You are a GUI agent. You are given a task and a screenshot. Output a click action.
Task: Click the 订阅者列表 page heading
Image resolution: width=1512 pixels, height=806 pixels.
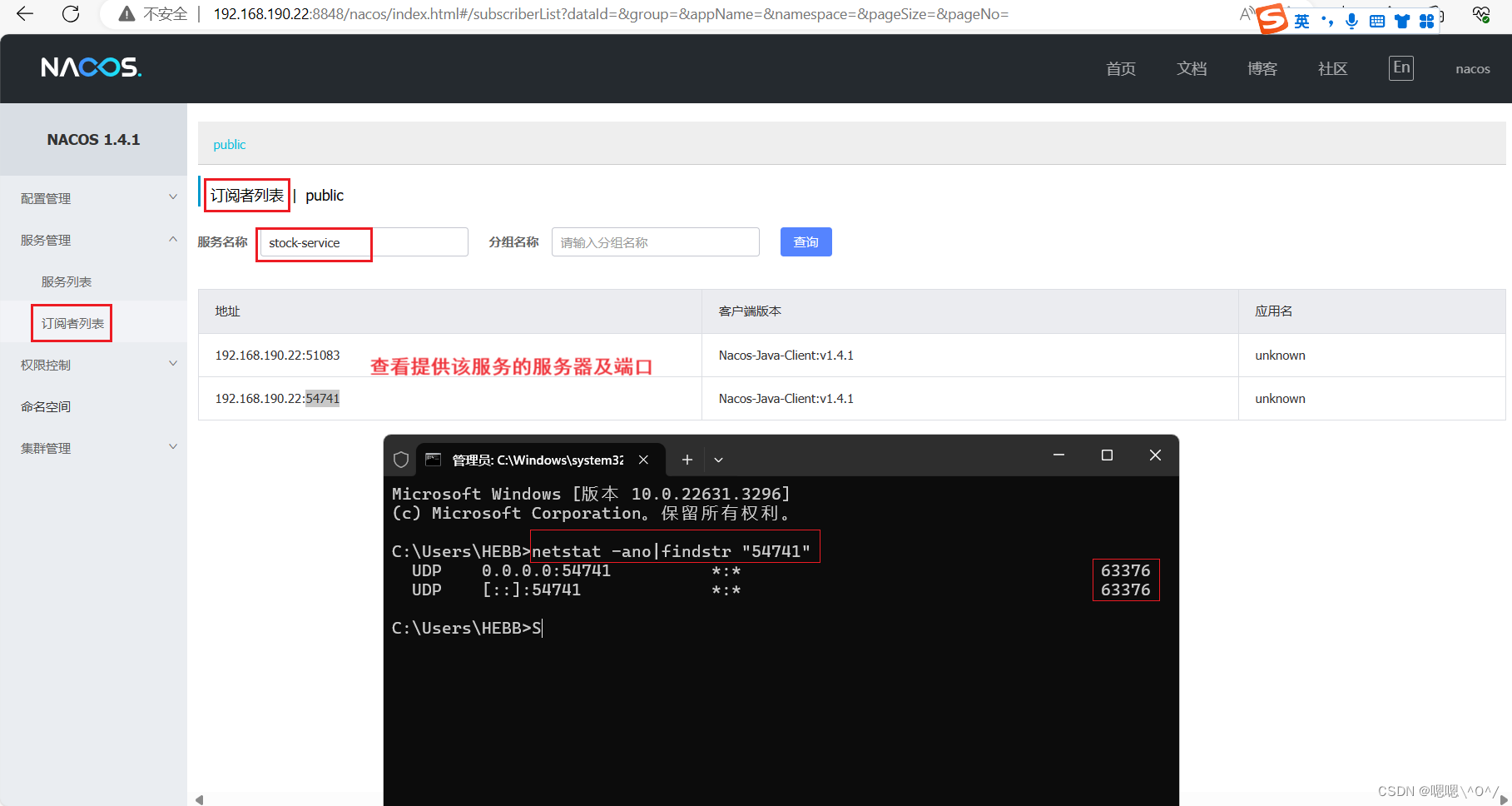click(x=247, y=196)
